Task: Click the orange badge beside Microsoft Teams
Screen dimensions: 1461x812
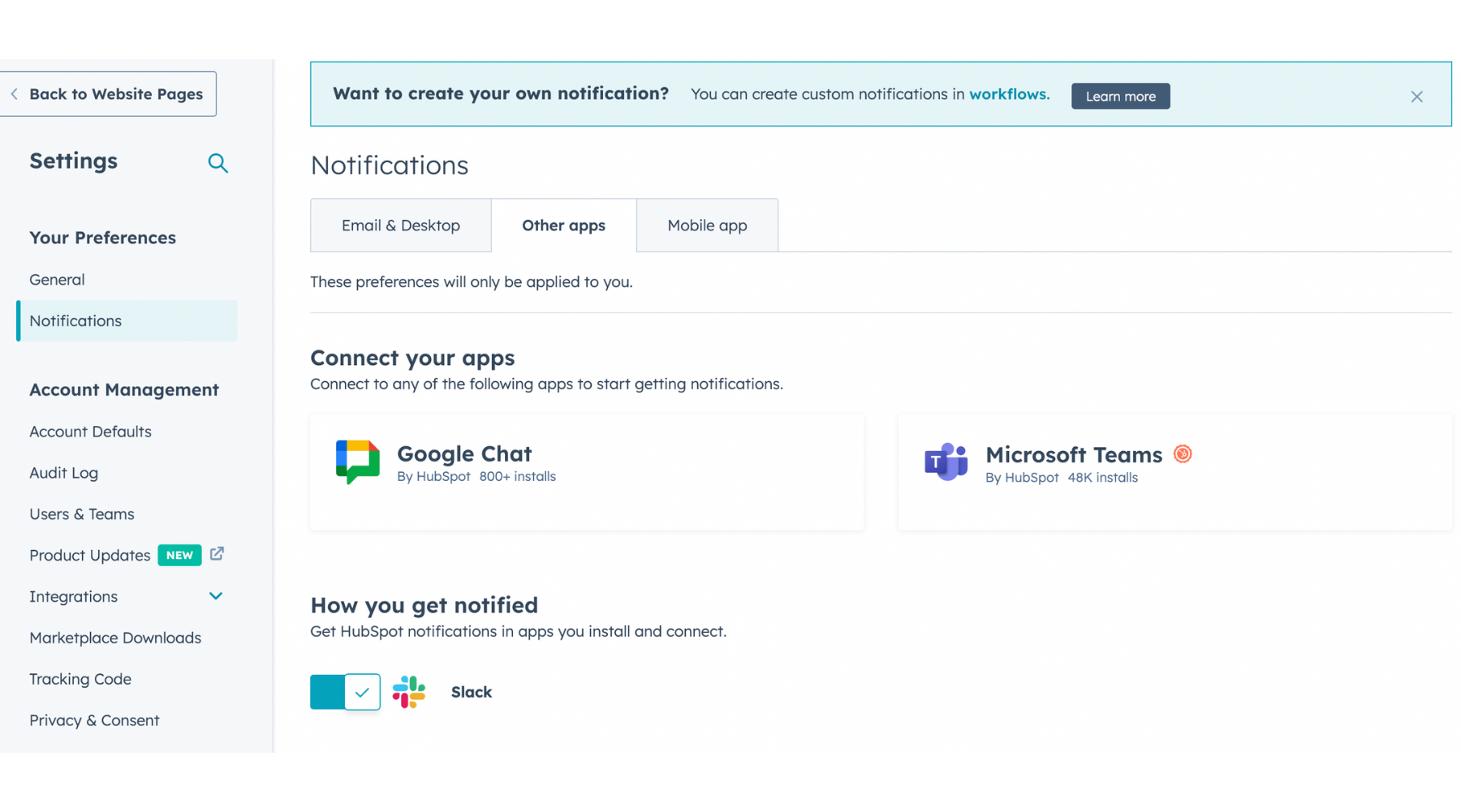Action: [x=1183, y=454]
